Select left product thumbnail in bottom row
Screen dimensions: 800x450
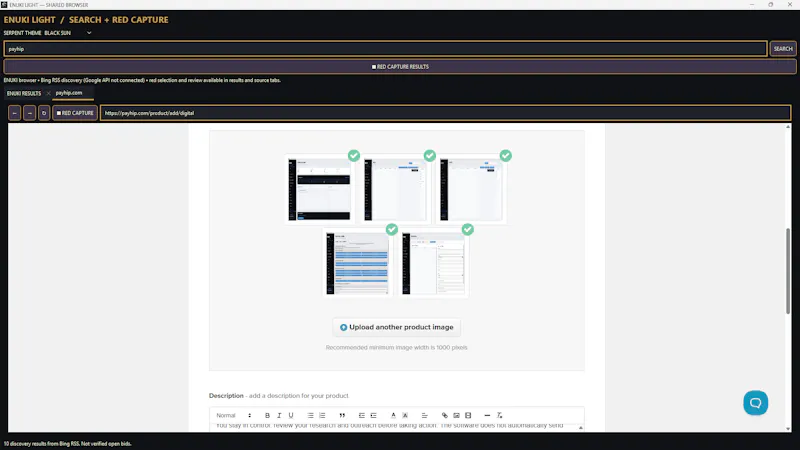[x=357, y=263]
